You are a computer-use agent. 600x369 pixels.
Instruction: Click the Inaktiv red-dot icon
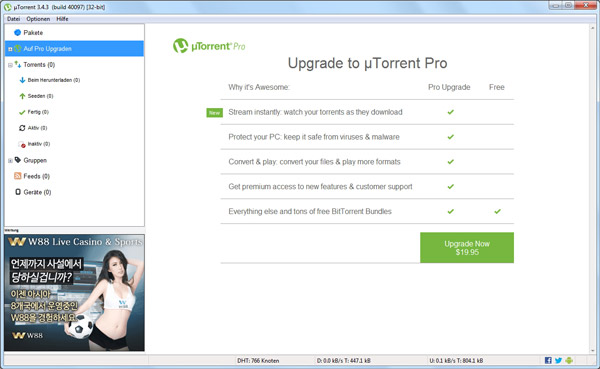22,144
